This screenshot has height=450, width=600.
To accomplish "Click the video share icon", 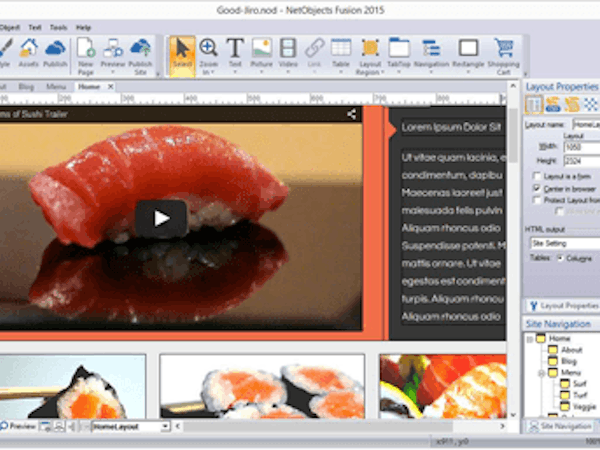I will [x=352, y=114].
